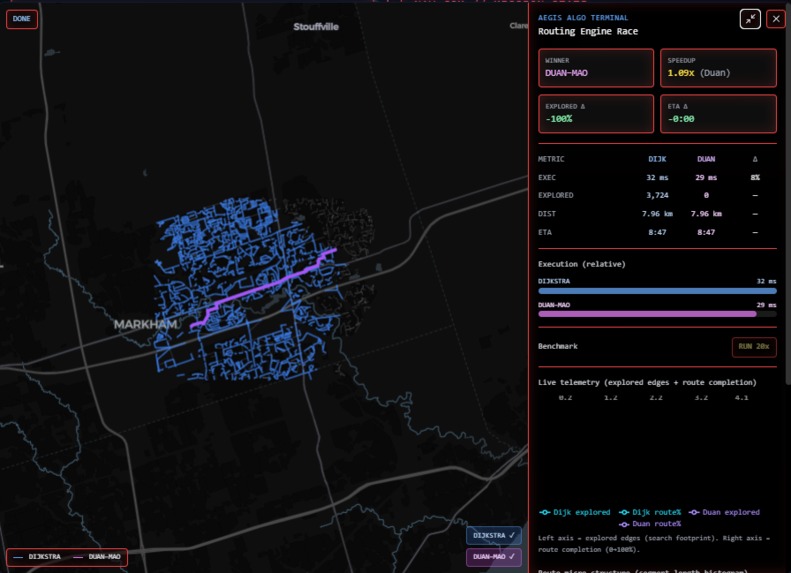Screen dimensions: 791x573
Task: Run the 20x benchmark
Action: point(754,347)
